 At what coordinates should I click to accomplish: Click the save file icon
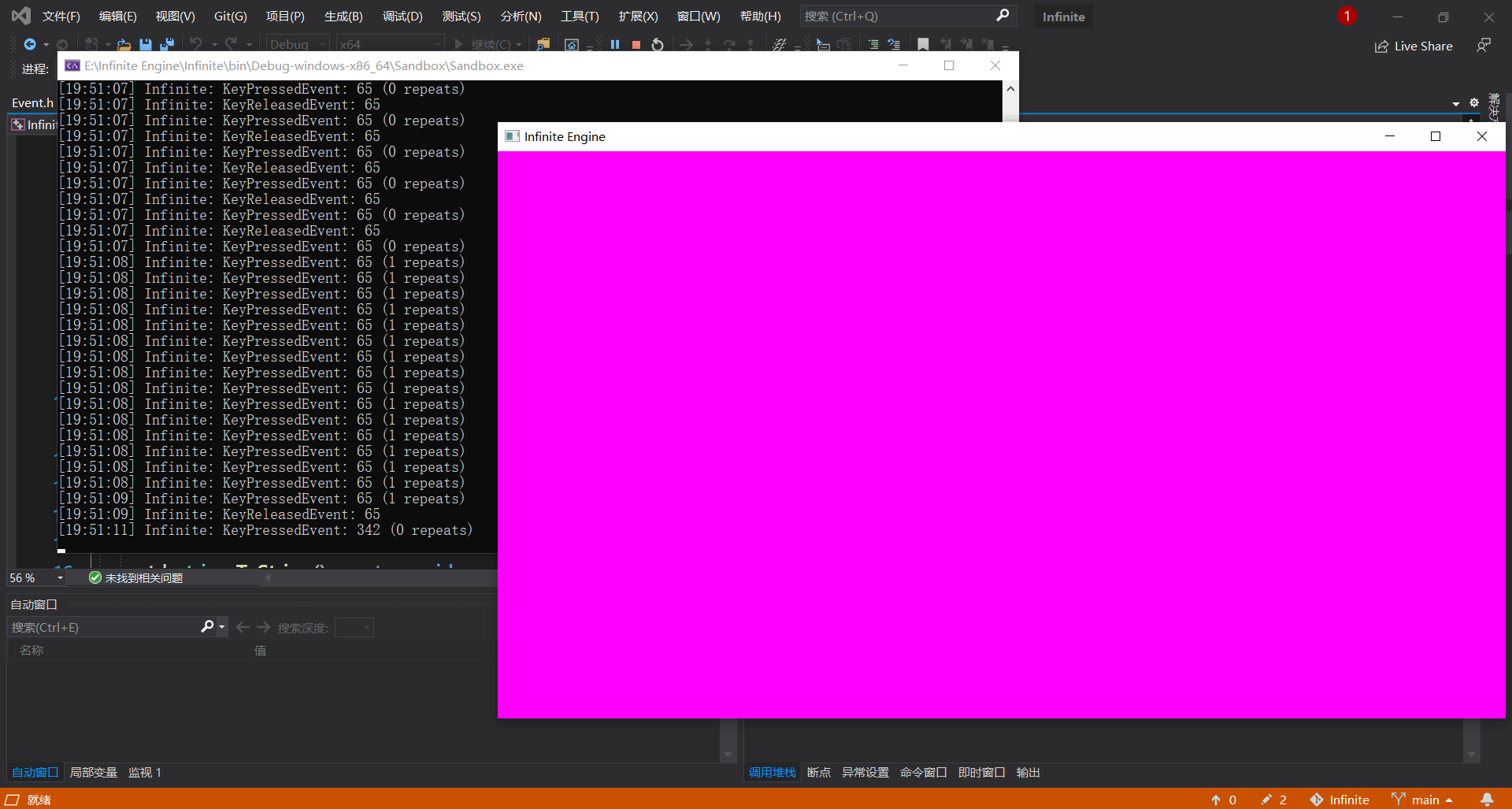click(x=145, y=45)
